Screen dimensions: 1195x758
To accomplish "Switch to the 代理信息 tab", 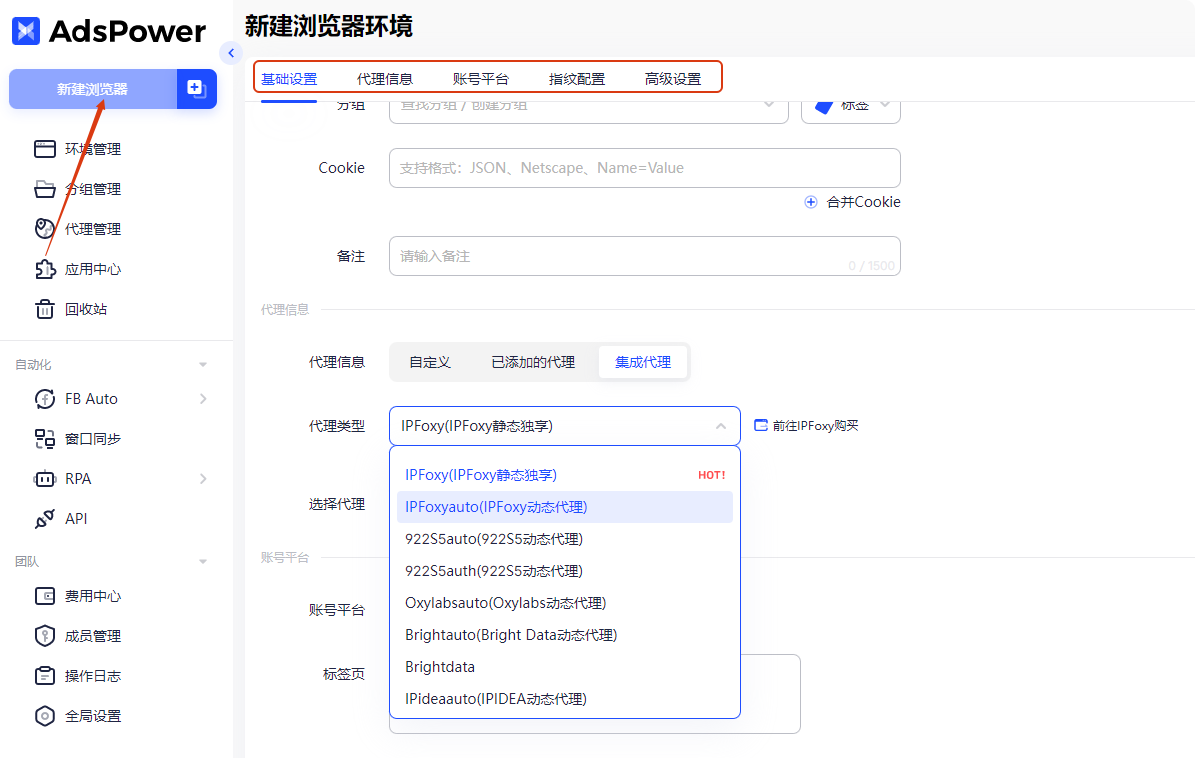I will point(385,79).
